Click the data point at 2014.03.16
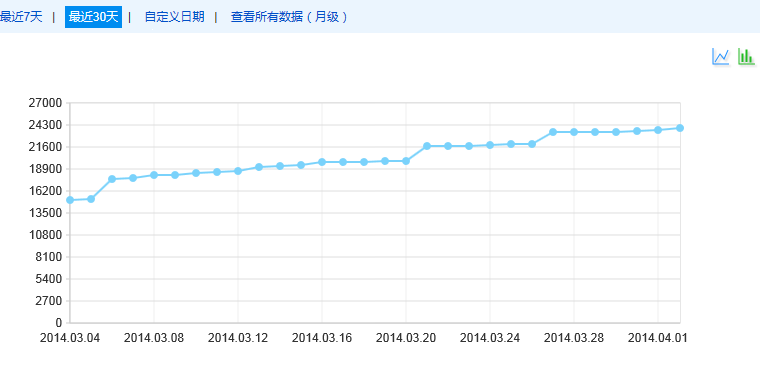This screenshot has height=371, width=762. pyautogui.click(x=322, y=162)
